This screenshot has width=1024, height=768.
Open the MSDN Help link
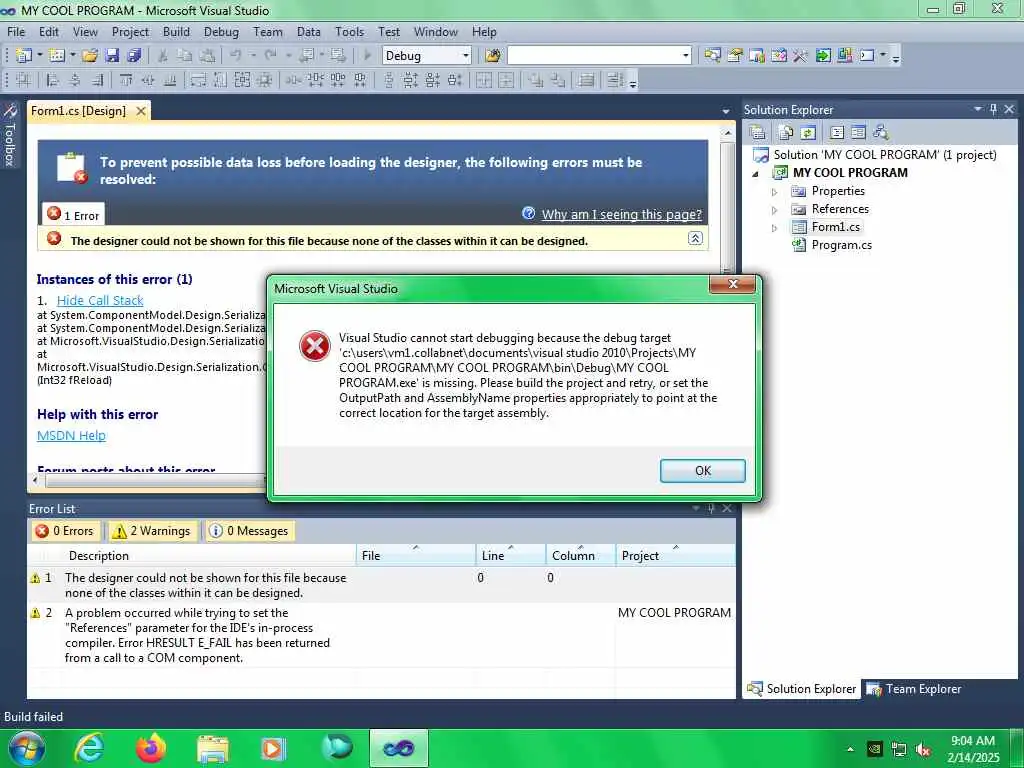[x=71, y=436]
